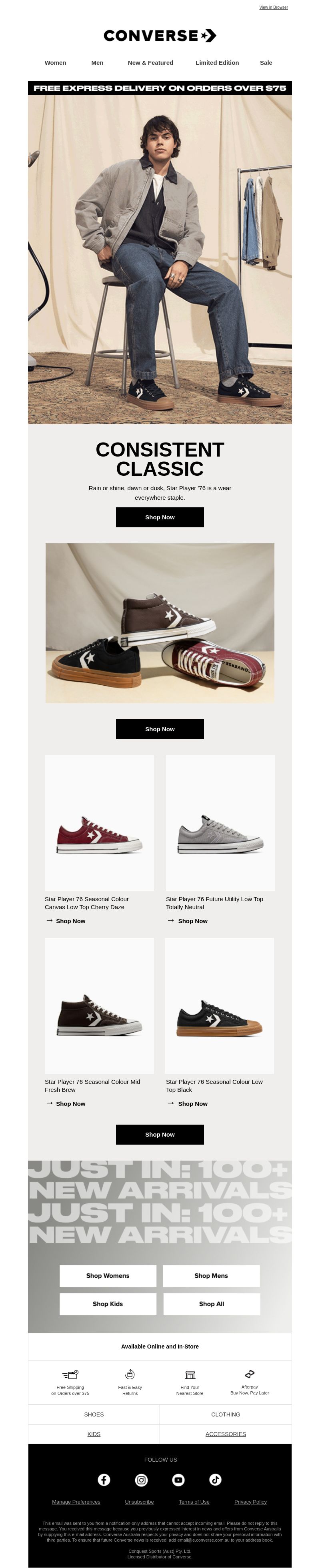Click the Low Top Black shoe image

point(220,1005)
